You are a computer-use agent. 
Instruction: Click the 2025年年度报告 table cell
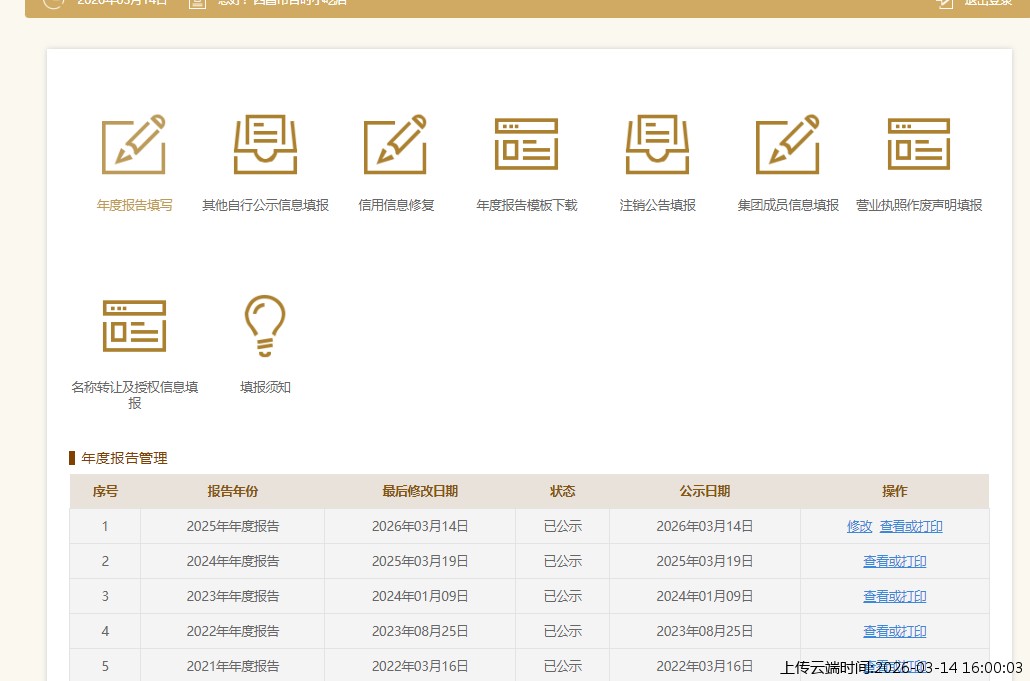[x=233, y=527]
